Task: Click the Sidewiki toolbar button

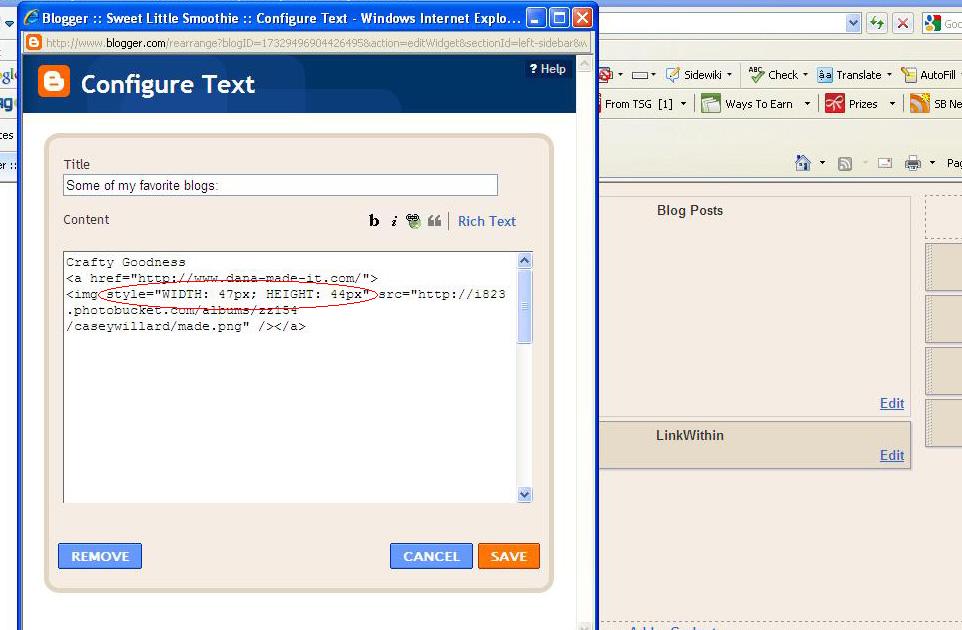Action: click(694, 75)
